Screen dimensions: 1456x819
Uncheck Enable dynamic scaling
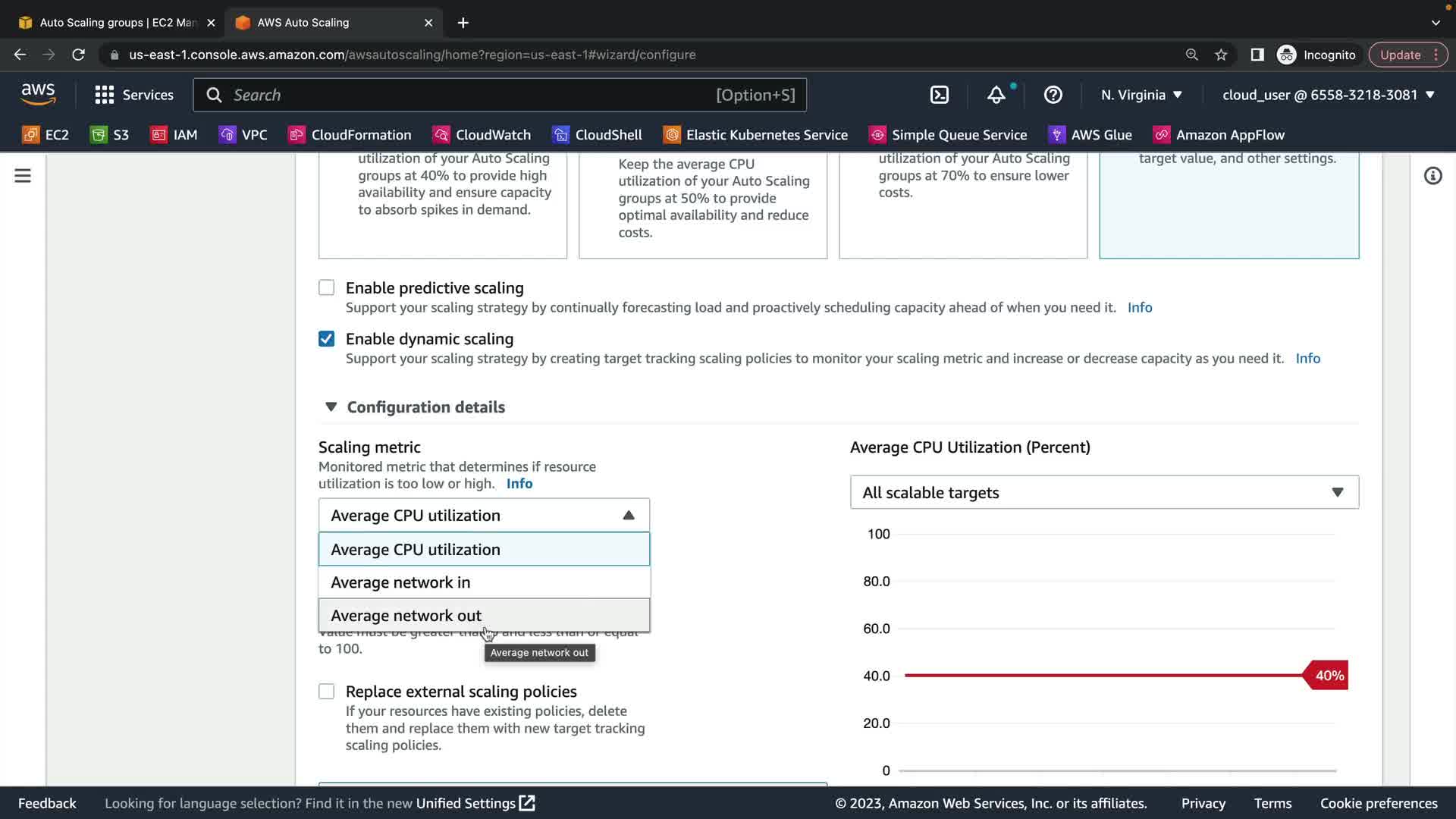(x=326, y=339)
